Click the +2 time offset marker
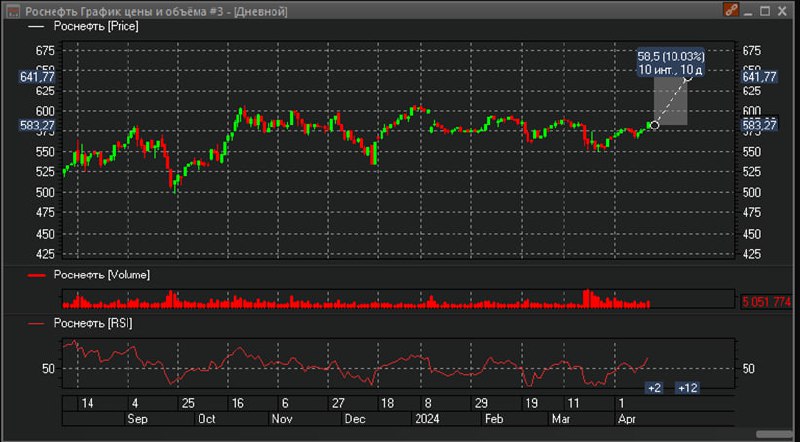Viewport: 800px width, 442px height. (x=655, y=388)
